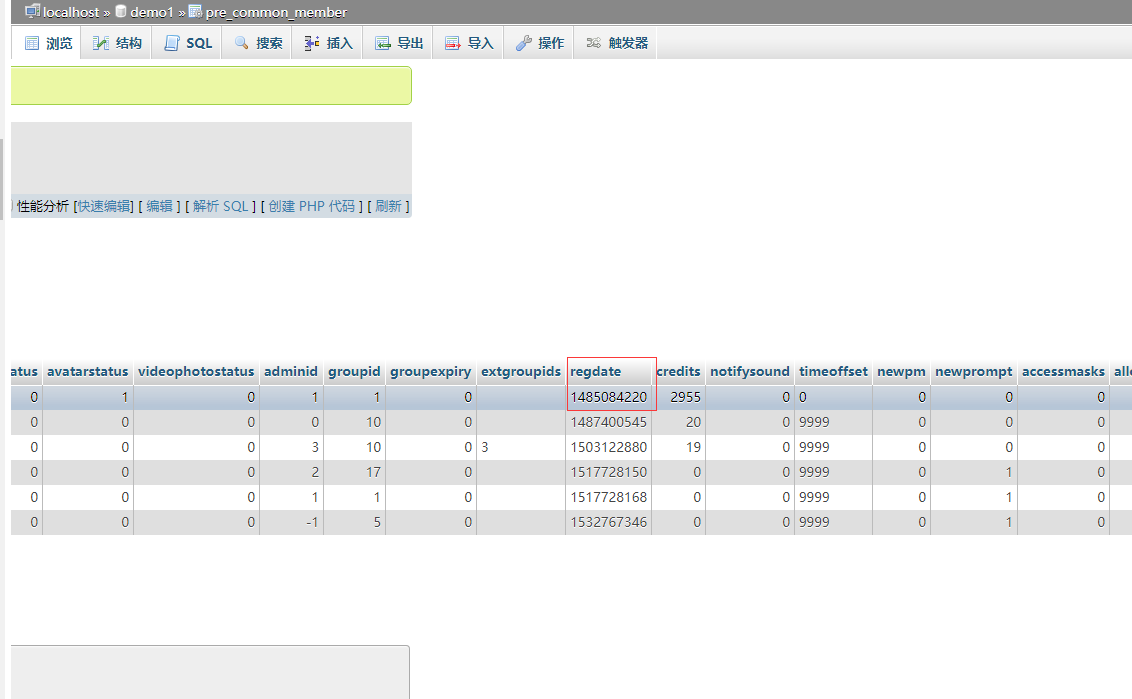Viewport: 1132px width, 699px height.
Task: Go to localhost server in breadcrumb
Action: pos(70,12)
